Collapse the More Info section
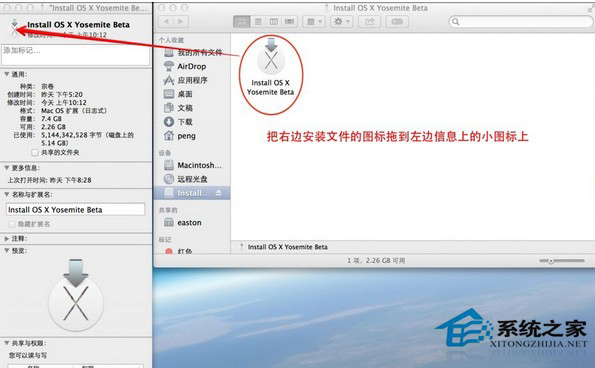Image resolution: width=595 pixels, height=368 pixels. pos(6,168)
